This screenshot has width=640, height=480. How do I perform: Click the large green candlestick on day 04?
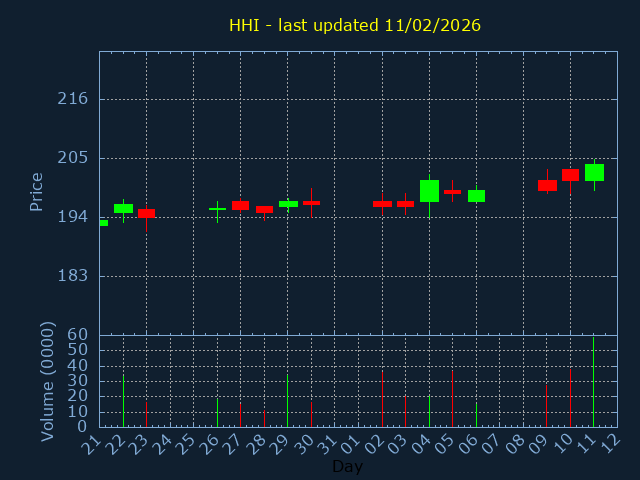429,191
